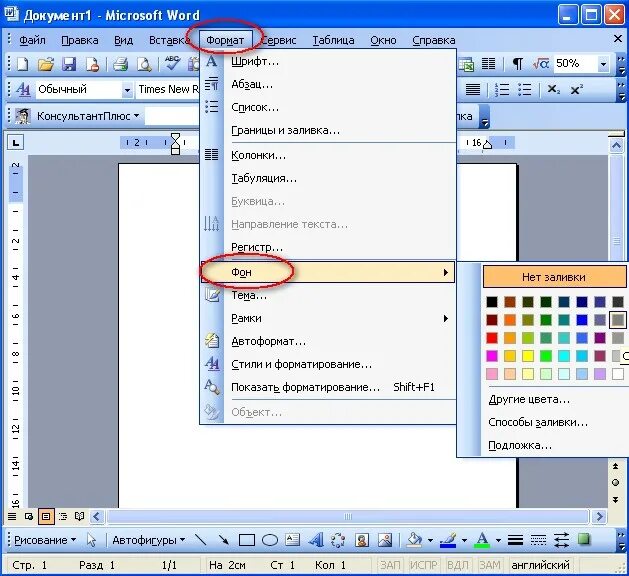Image resolution: width=629 pixels, height=576 pixels.
Task: Expand Рисование drawing menu
Action: 45,540
